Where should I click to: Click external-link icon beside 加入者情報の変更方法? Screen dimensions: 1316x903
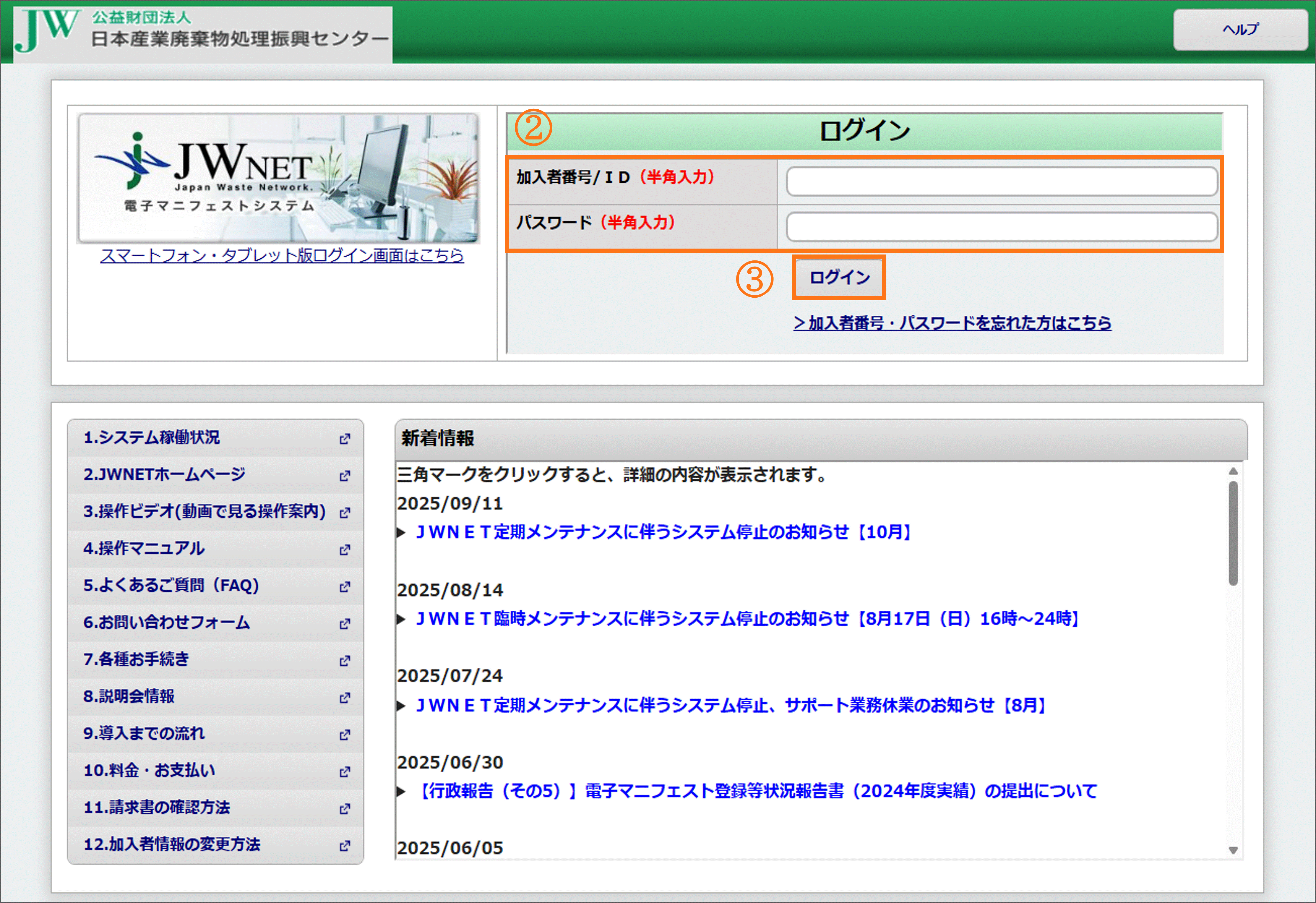pos(344,845)
